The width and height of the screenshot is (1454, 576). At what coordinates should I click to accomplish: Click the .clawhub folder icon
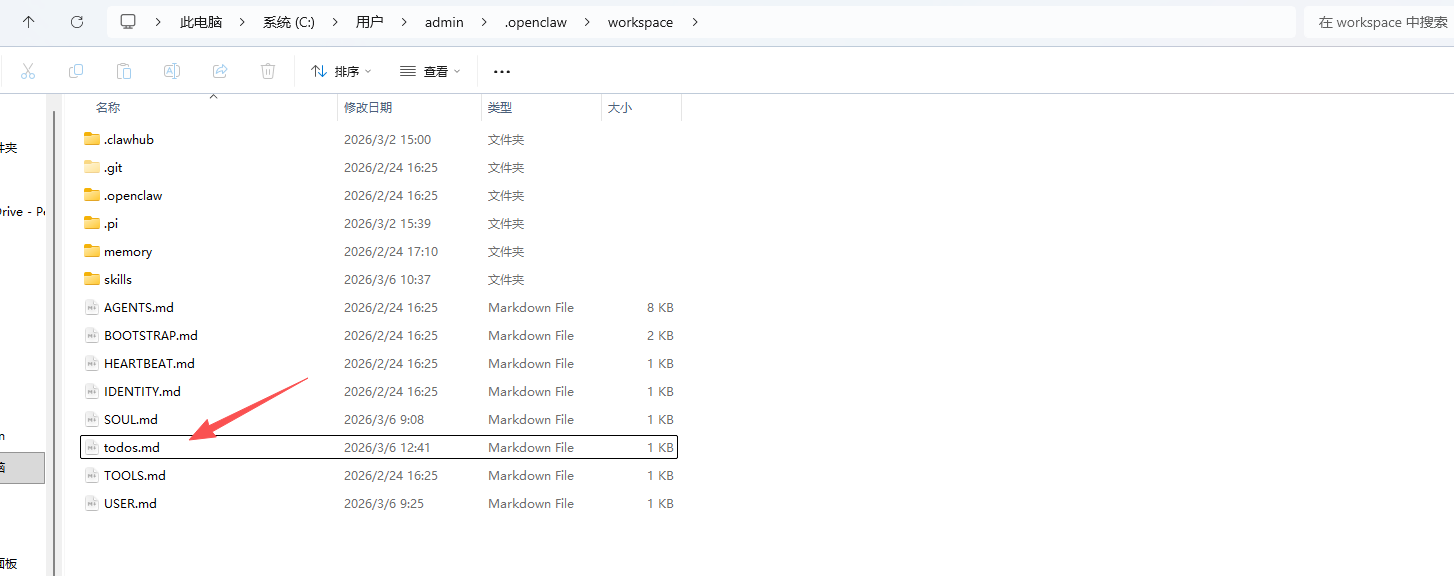pos(92,139)
